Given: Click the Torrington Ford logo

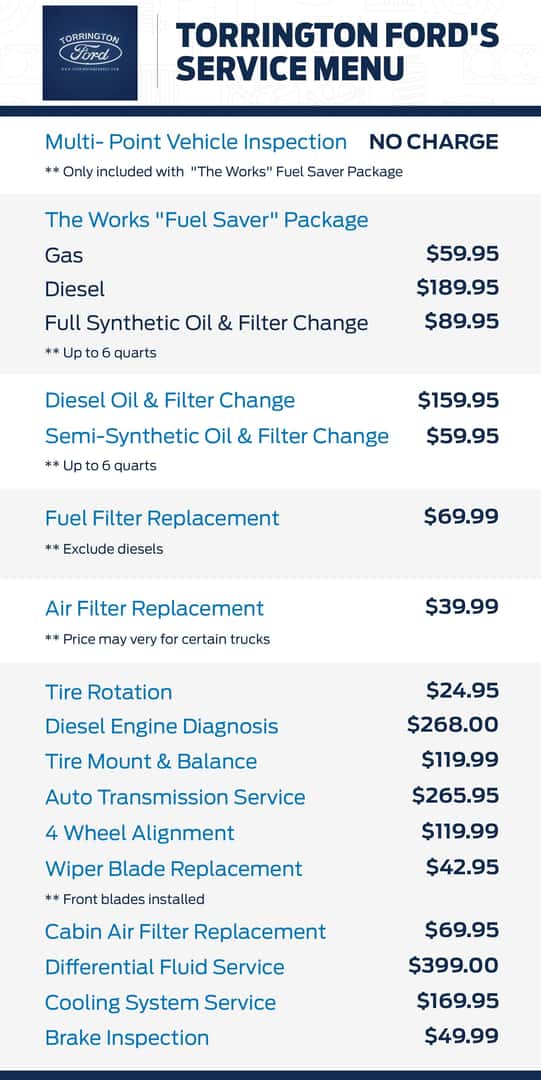Looking at the screenshot, I should tap(90, 53).
